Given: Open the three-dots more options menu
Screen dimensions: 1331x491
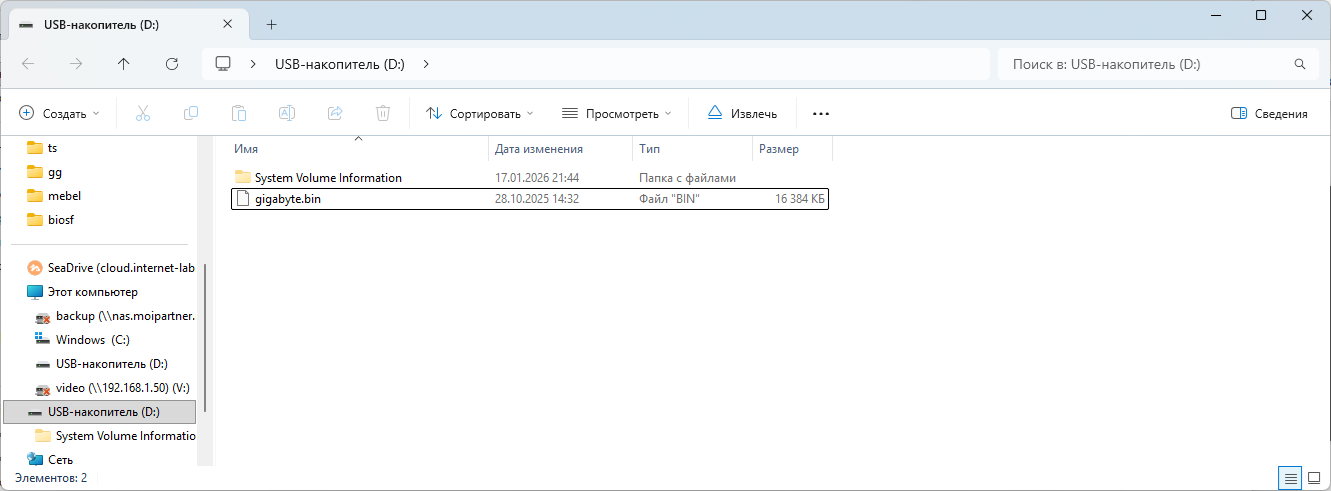Looking at the screenshot, I should (821, 114).
